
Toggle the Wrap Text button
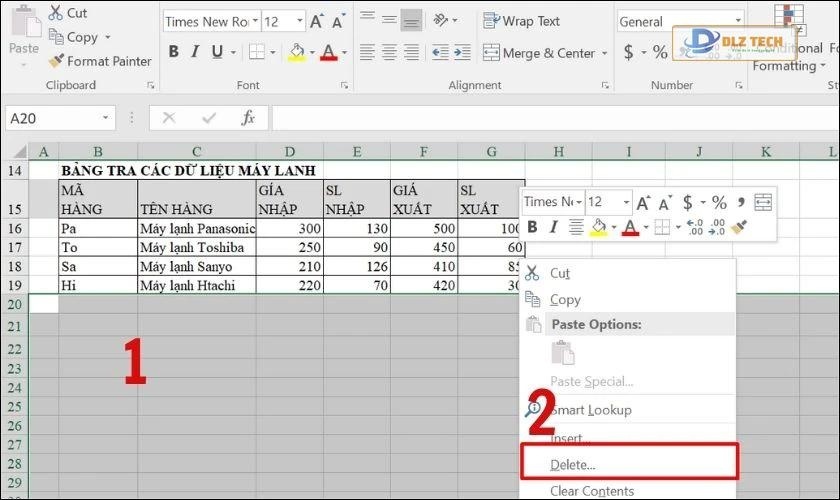coord(521,21)
